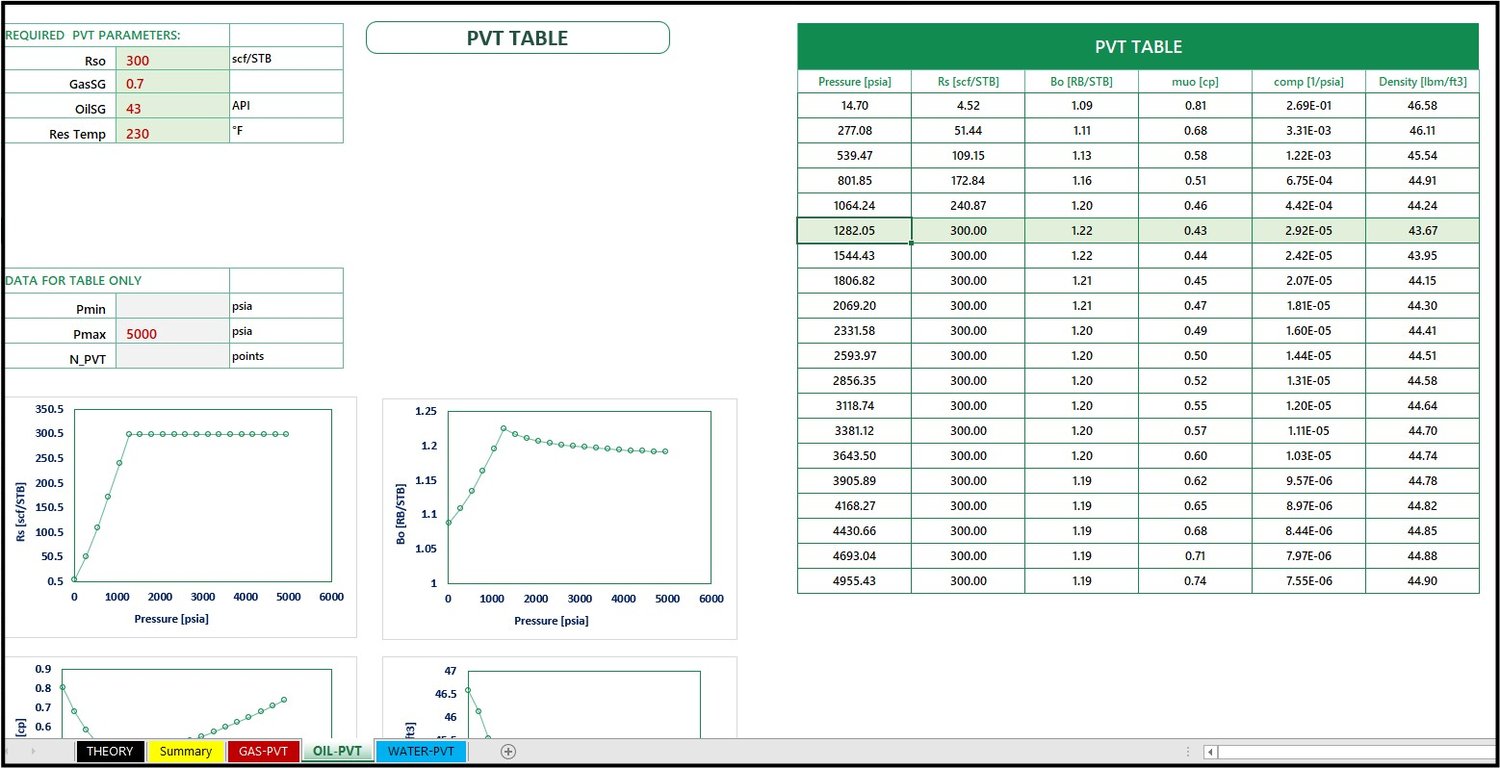Select viscosity cell 0.74
This screenshot has width=1500, height=768.
pos(1195,580)
